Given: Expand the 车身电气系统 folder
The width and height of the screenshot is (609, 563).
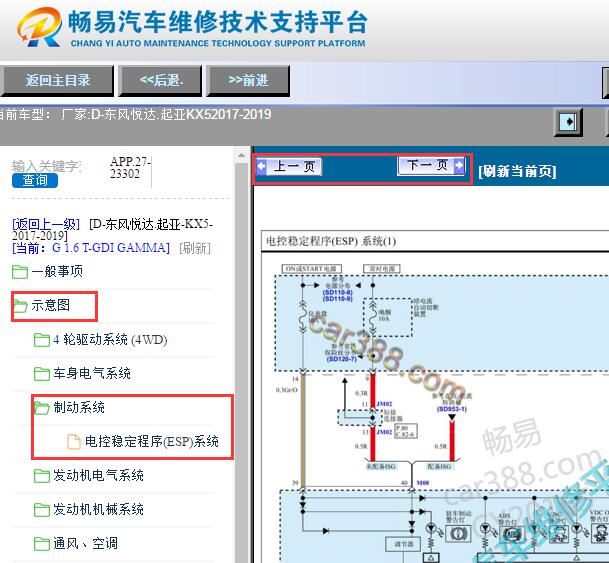Looking at the screenshot, I should pyautogui.click(x=92, y=374).
